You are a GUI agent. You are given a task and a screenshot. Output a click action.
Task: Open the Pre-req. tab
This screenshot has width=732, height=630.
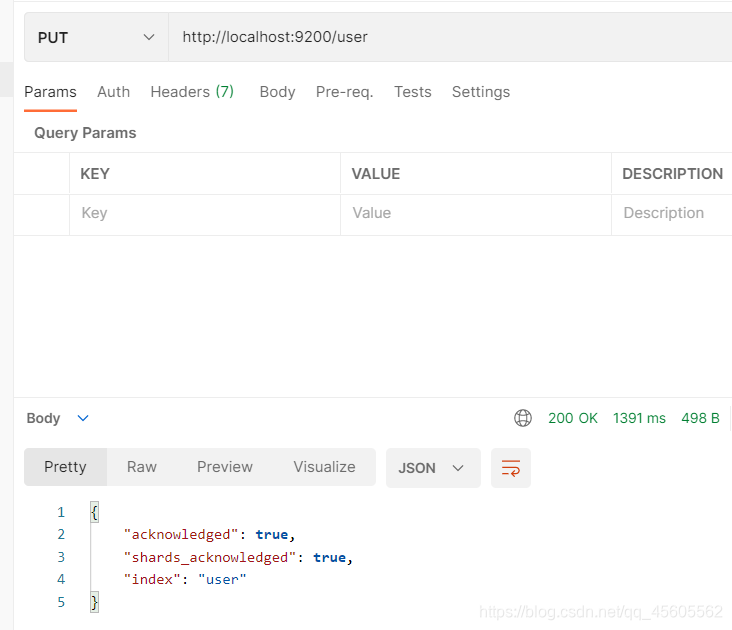[x=345, y=92]
